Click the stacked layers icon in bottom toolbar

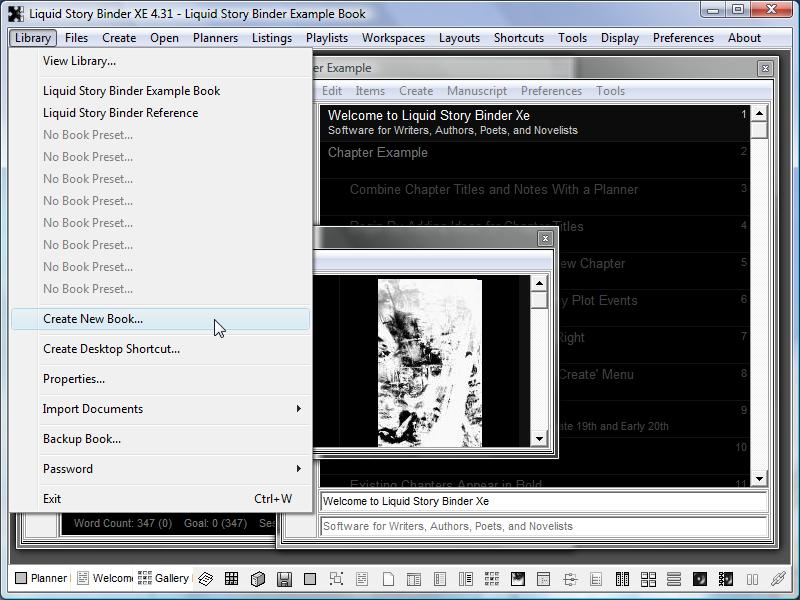click(206, 579)
